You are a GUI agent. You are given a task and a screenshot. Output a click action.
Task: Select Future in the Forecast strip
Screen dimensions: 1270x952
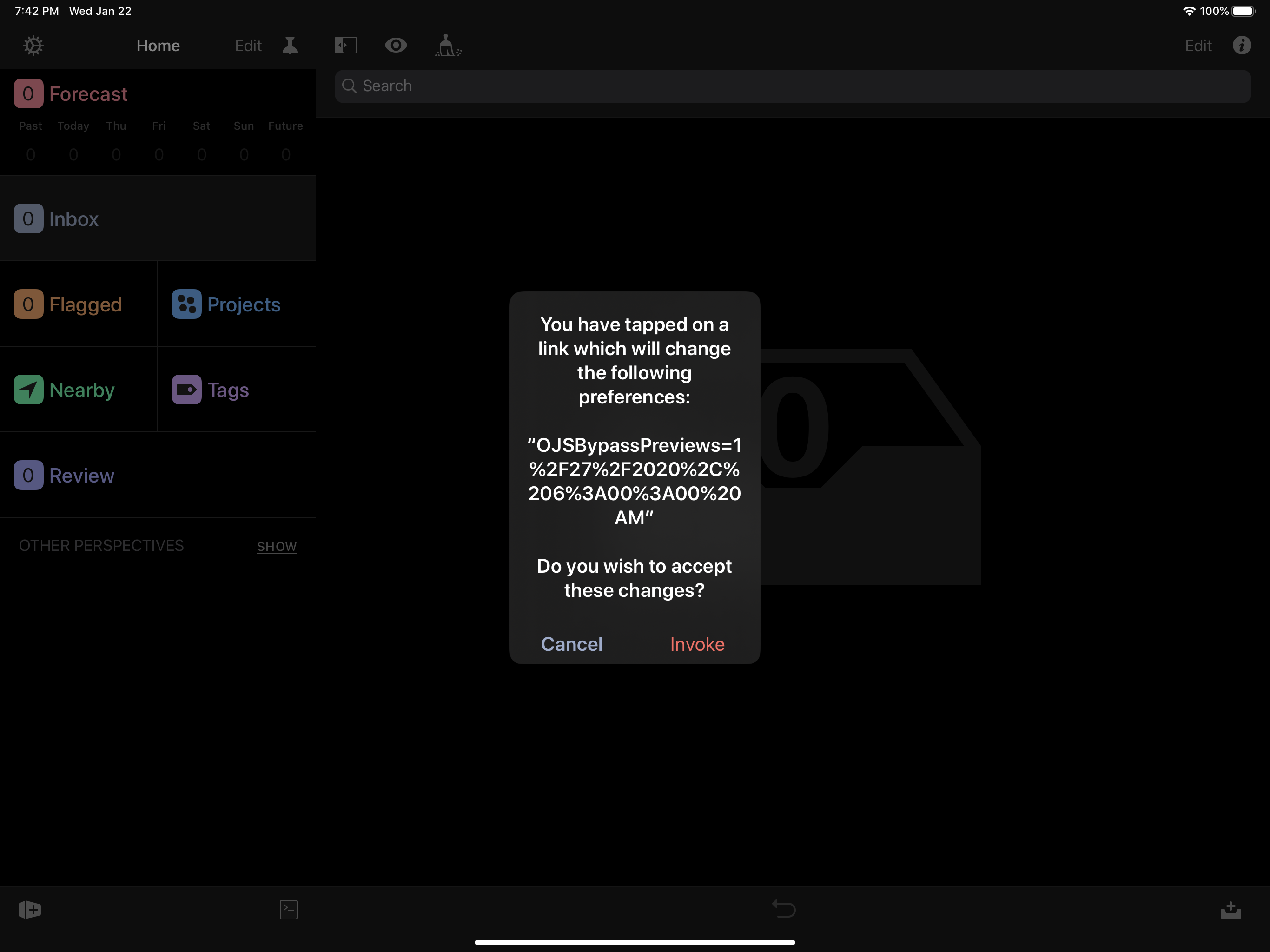click(x=286, y=140)
